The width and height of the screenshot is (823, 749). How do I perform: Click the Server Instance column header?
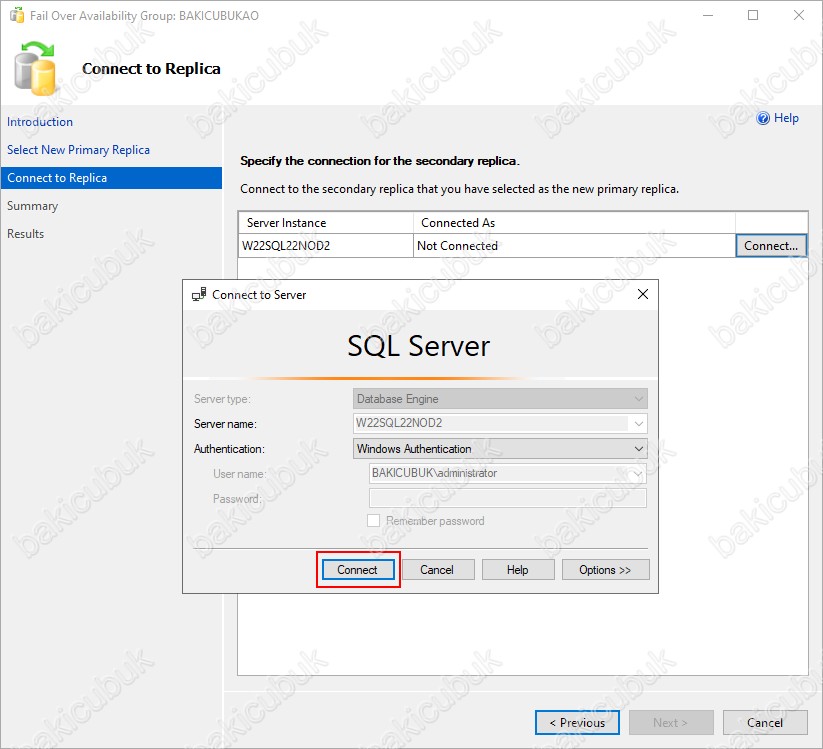pyautogui.click(x=325, y=223)
